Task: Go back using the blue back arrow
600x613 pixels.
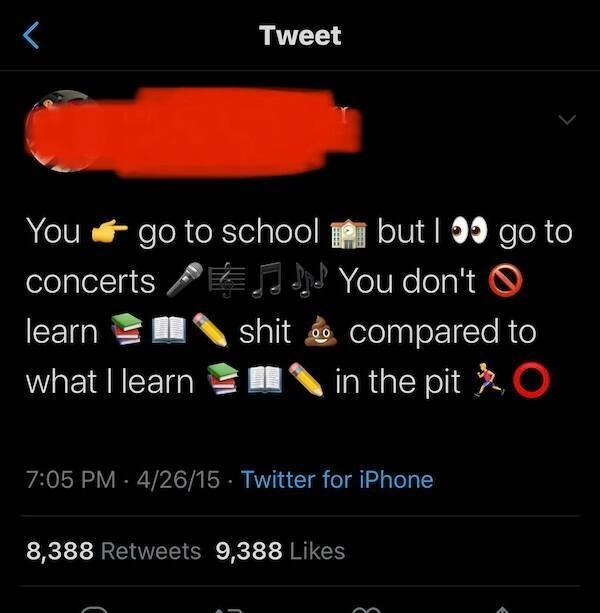Action: 31,36
